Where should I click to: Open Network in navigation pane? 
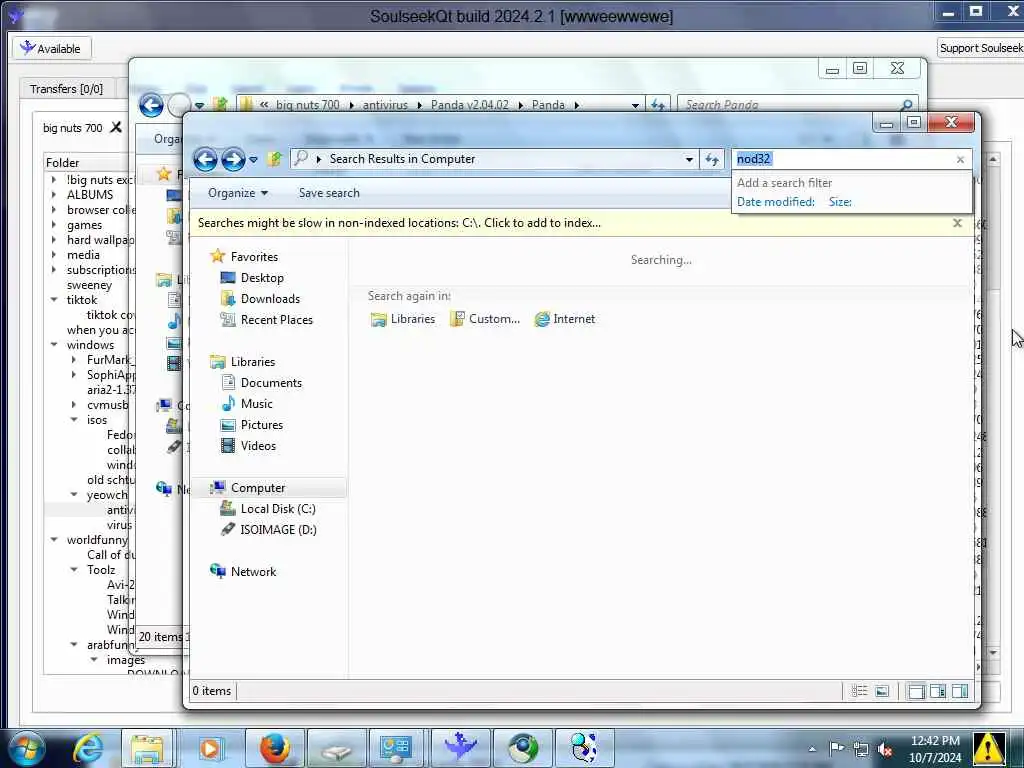253,571
